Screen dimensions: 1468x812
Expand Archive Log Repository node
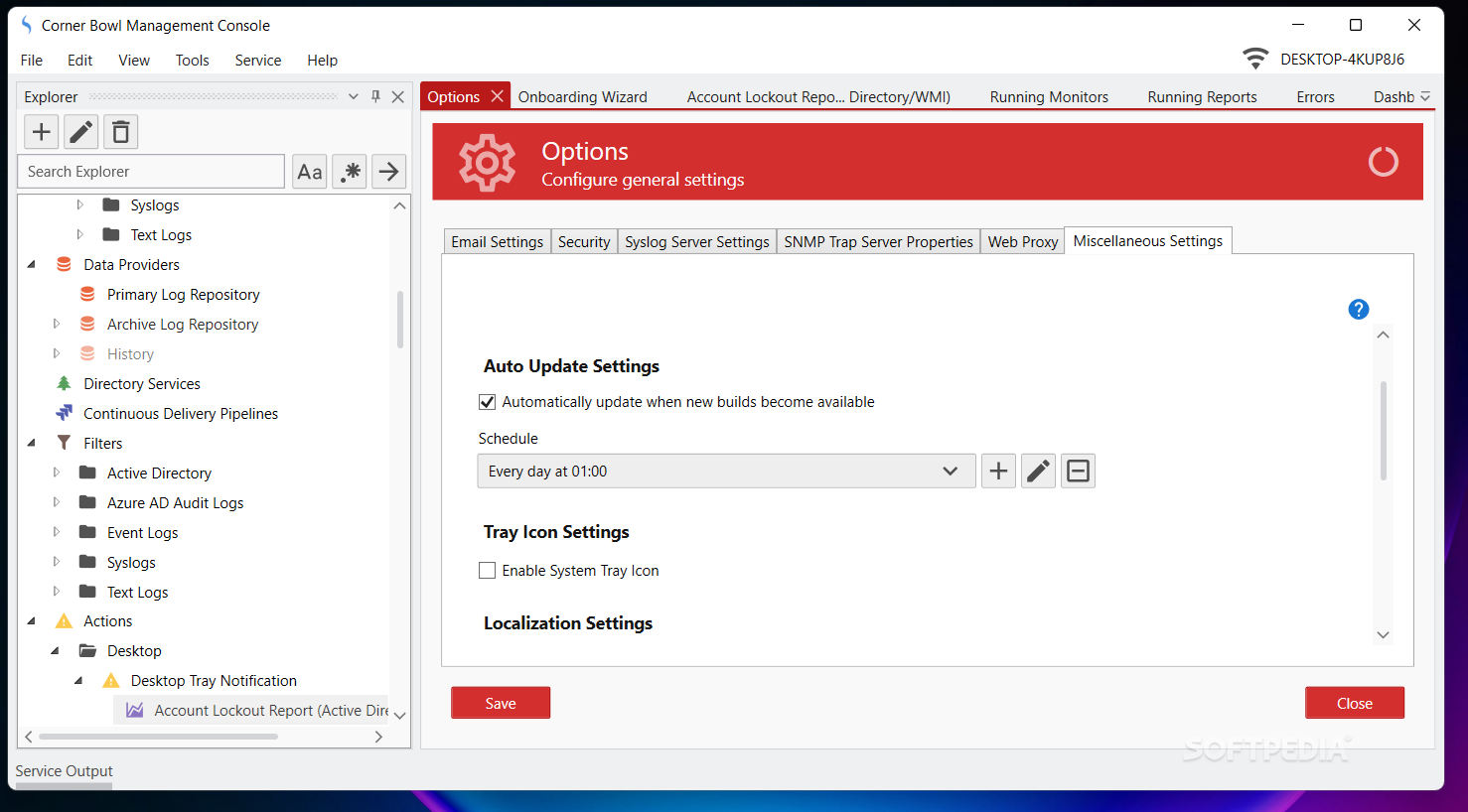point(57,324)
